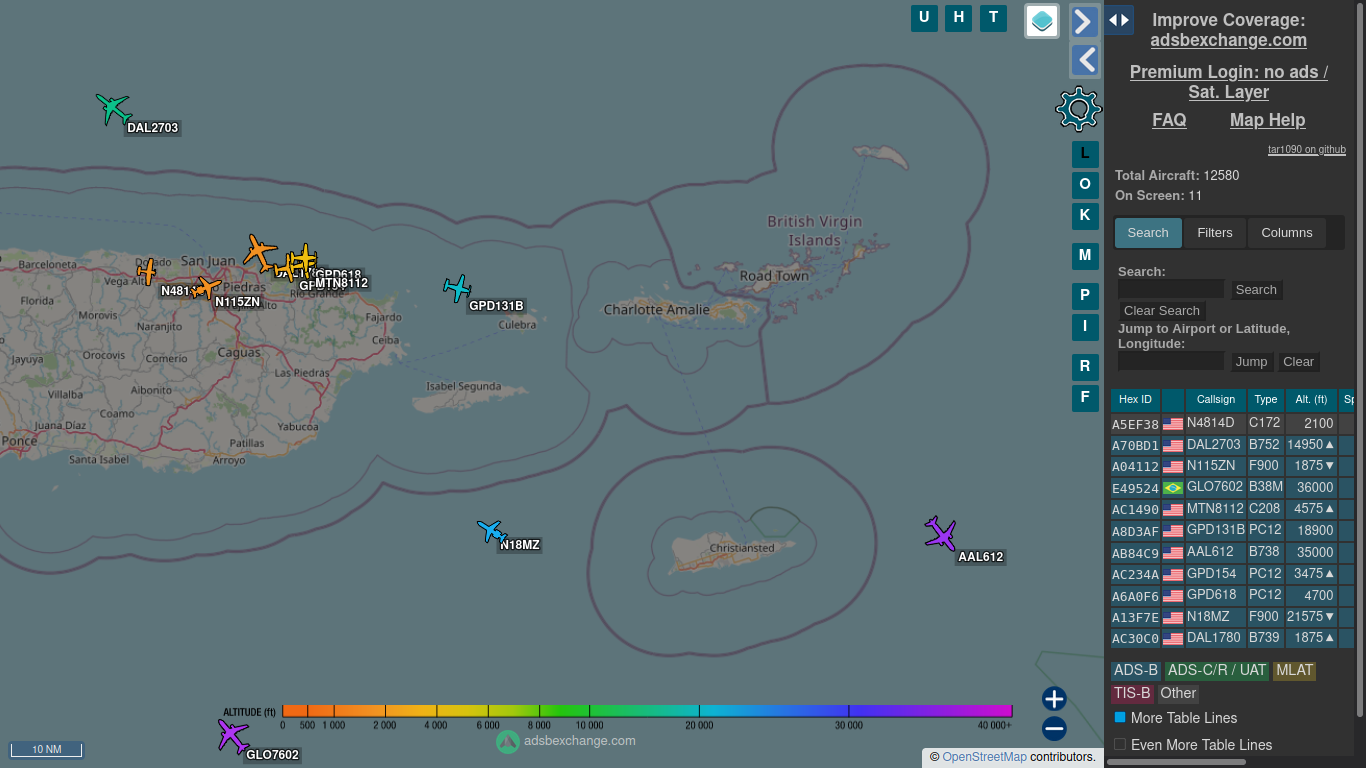The width and height of the screenshot is (1366, 768).
Task: Select the DAL1780 row in aircraft table
Action: pyautogui.click(x=1232, y=638)
